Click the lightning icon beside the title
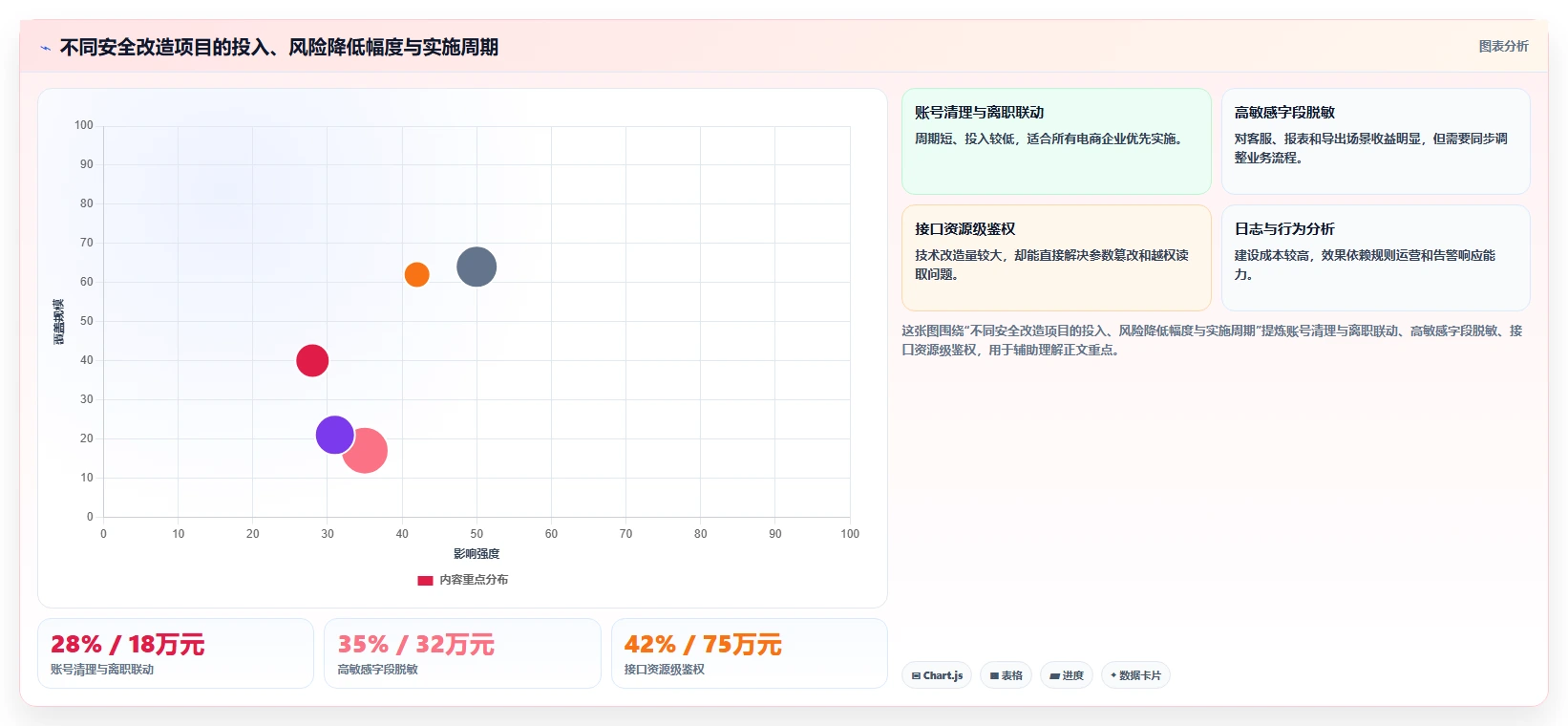The width and height of the screenshot is (1568, 726). [45, 48]
